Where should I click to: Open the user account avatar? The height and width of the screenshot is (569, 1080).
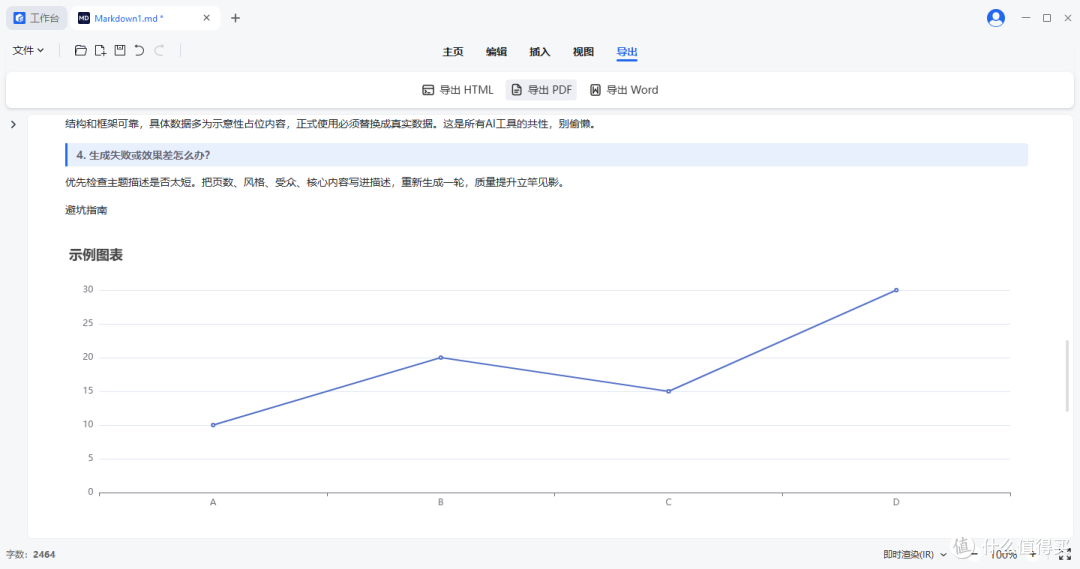coord(995,18)
